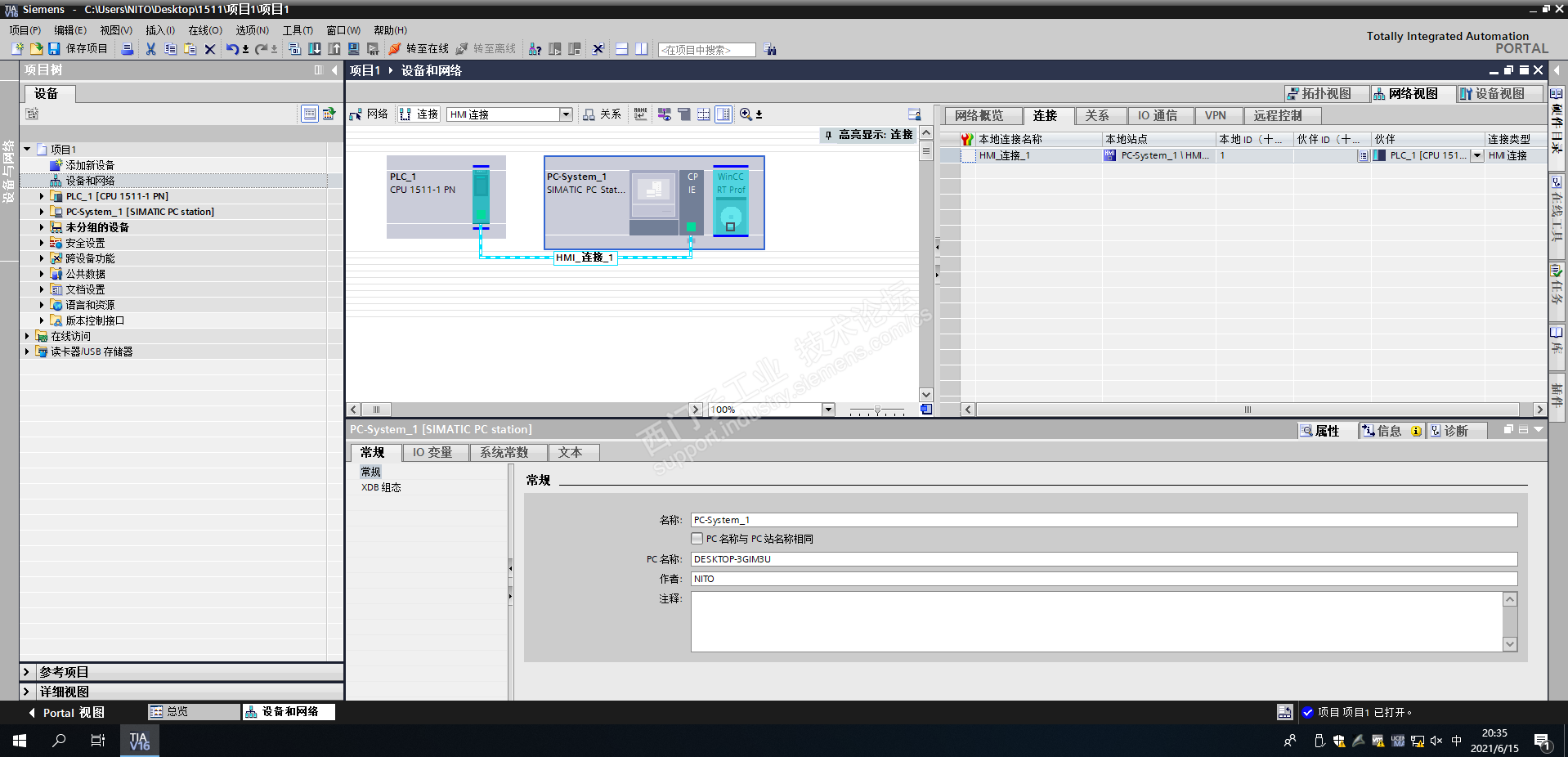Click the Portal 视图 button

(x=67, y=713)
